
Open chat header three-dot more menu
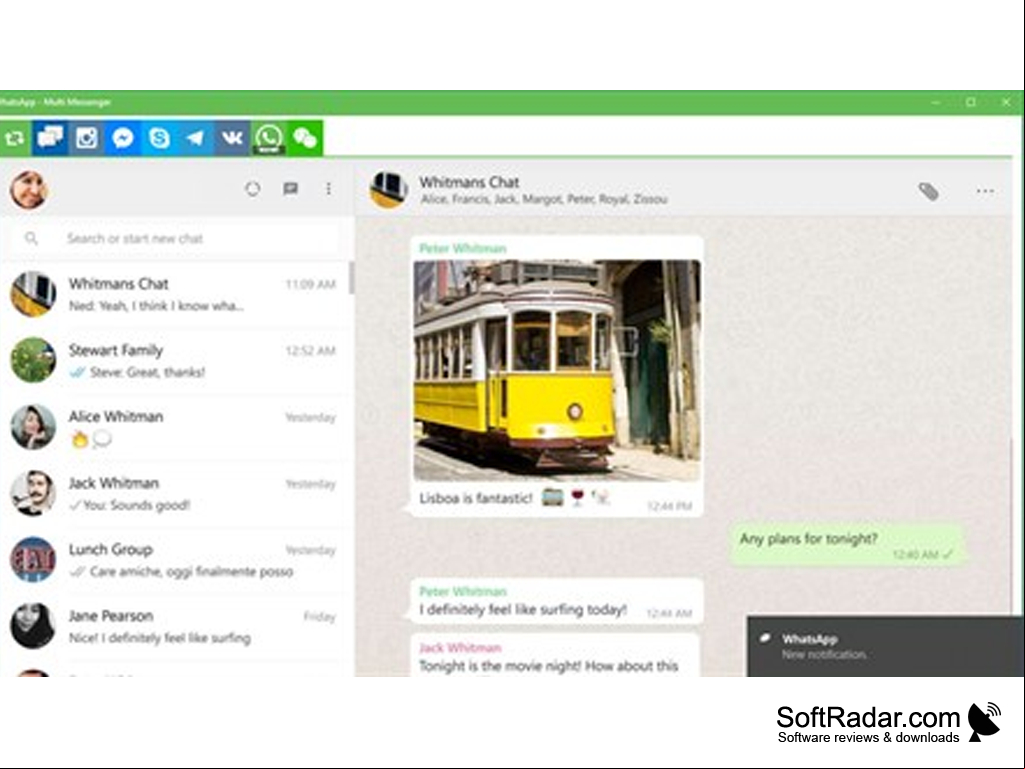pos(985,191)
